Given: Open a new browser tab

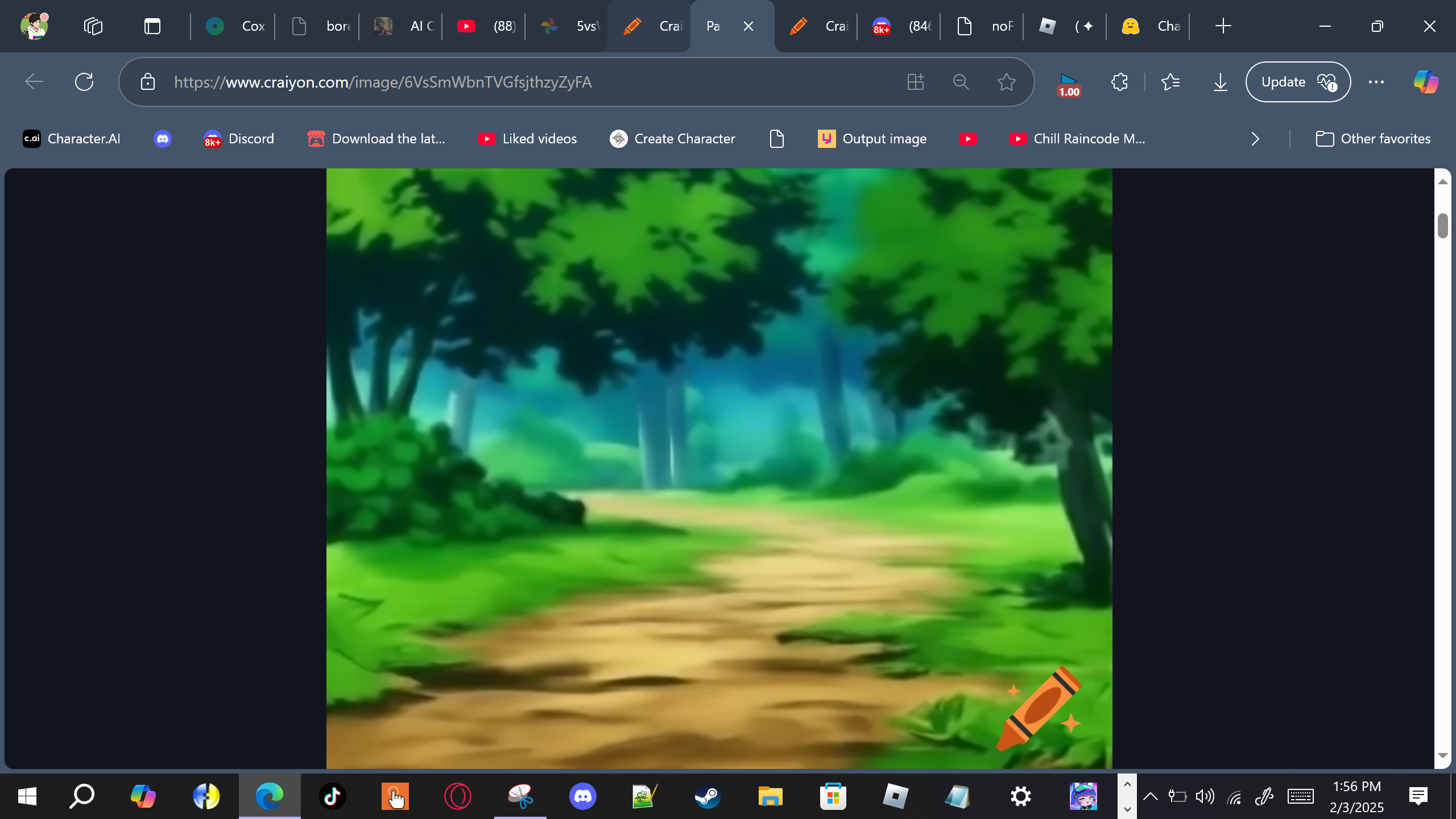Looking at the screenshot, I should point(1223,26).
